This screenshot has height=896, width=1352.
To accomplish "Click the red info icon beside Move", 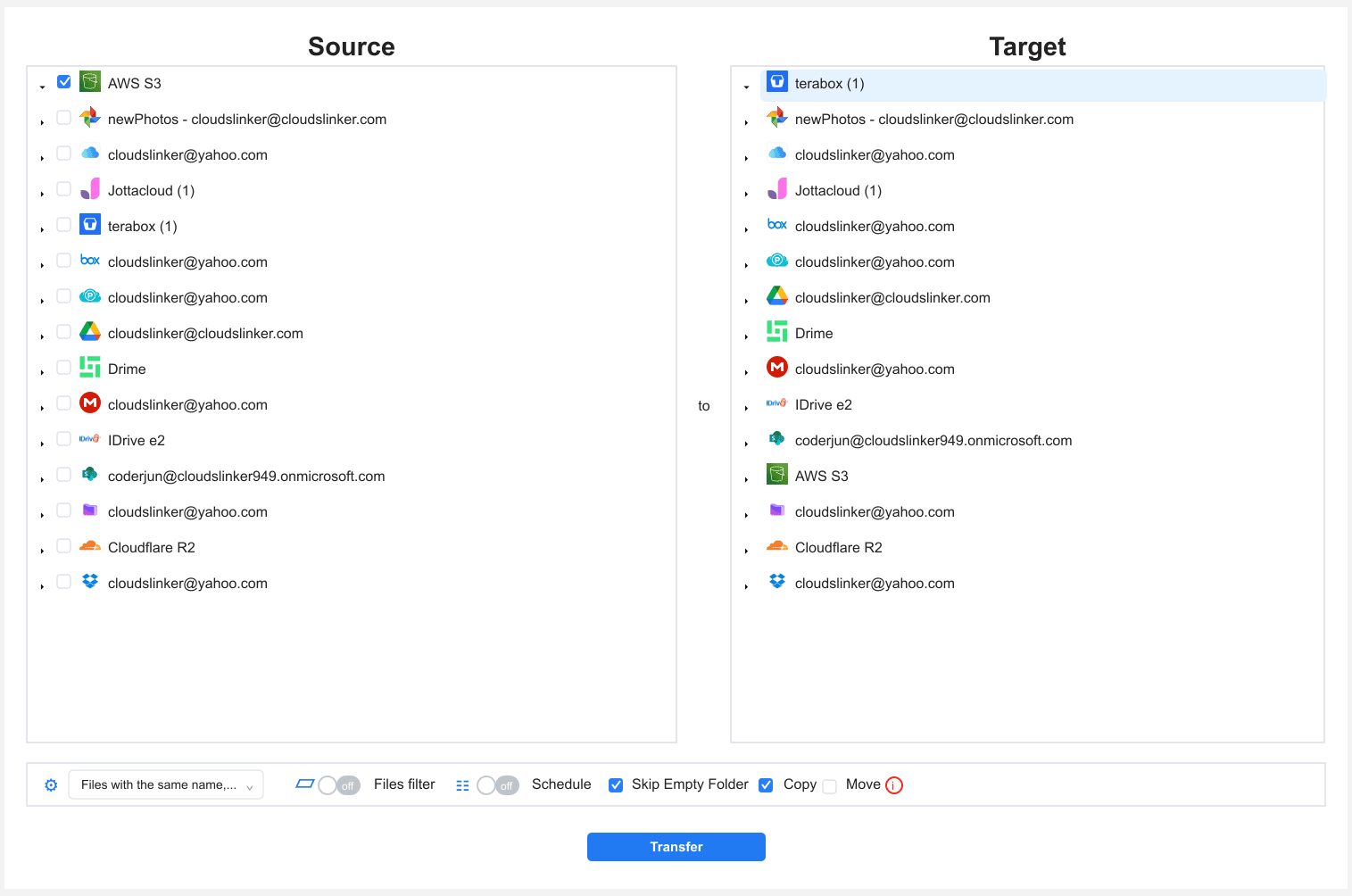I will tap(894, 785).
